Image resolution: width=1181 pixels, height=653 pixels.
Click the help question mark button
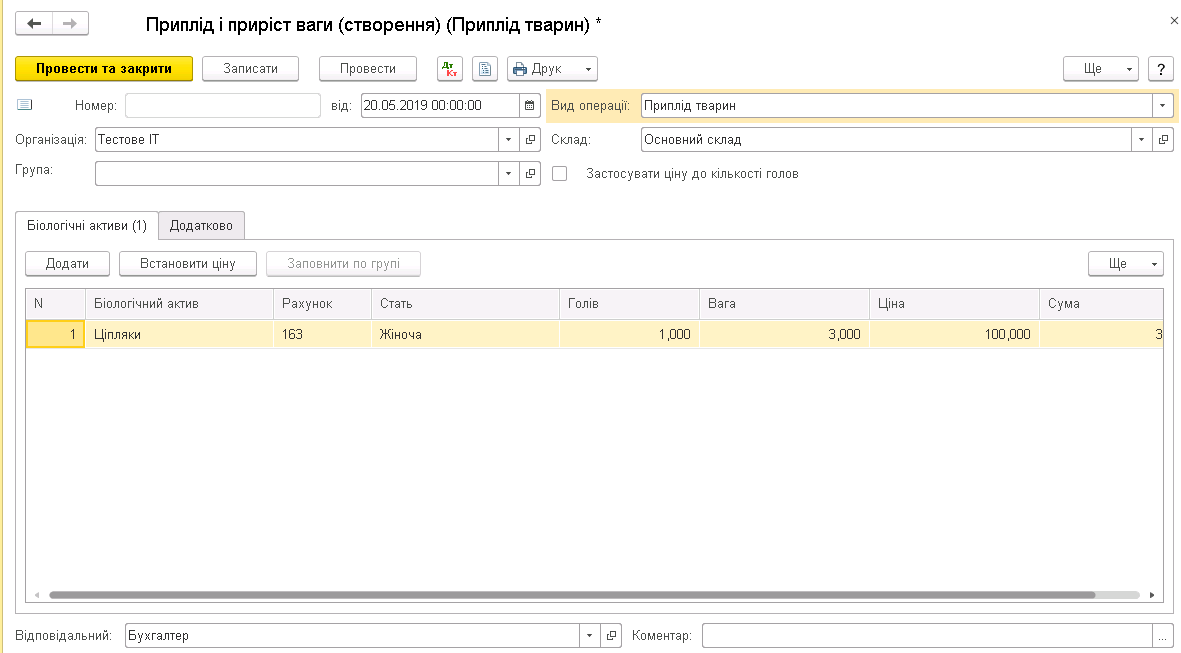[x=1160, y=69]
